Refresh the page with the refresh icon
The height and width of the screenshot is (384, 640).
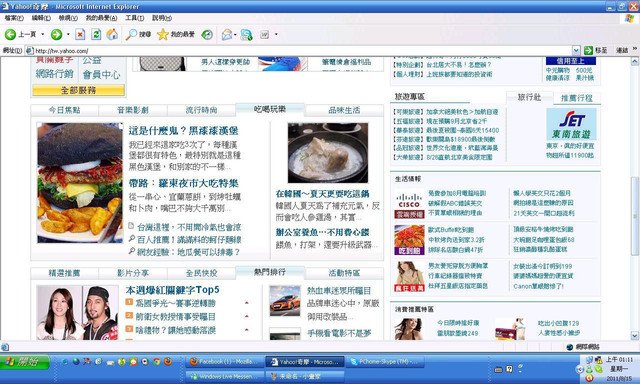(x=96, y=35)
